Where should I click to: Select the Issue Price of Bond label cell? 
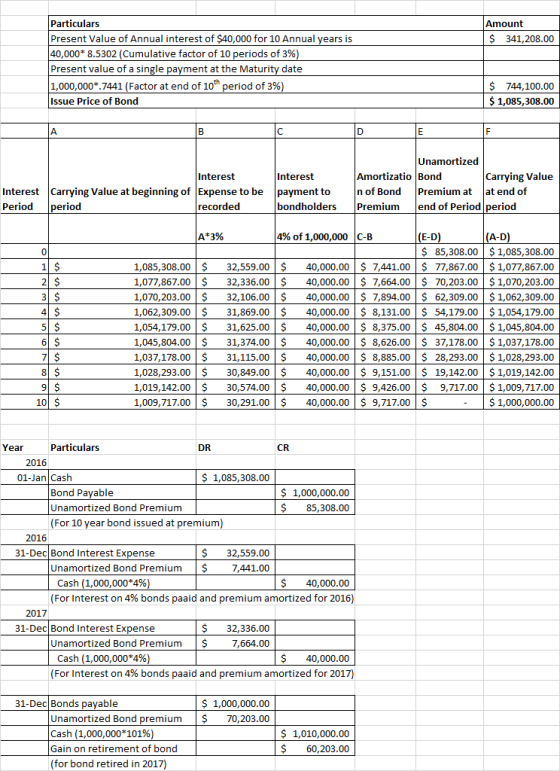pyautogui.click(x=266, y=101)
